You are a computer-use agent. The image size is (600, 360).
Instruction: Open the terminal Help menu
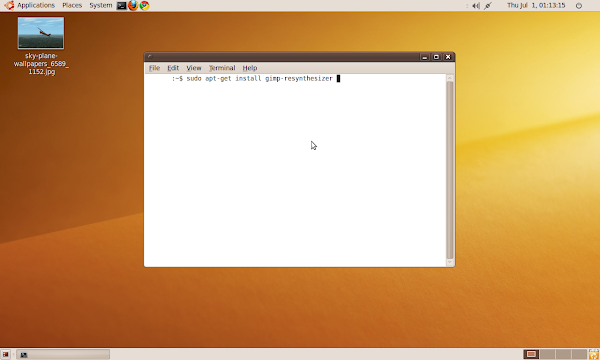[249, 68]
